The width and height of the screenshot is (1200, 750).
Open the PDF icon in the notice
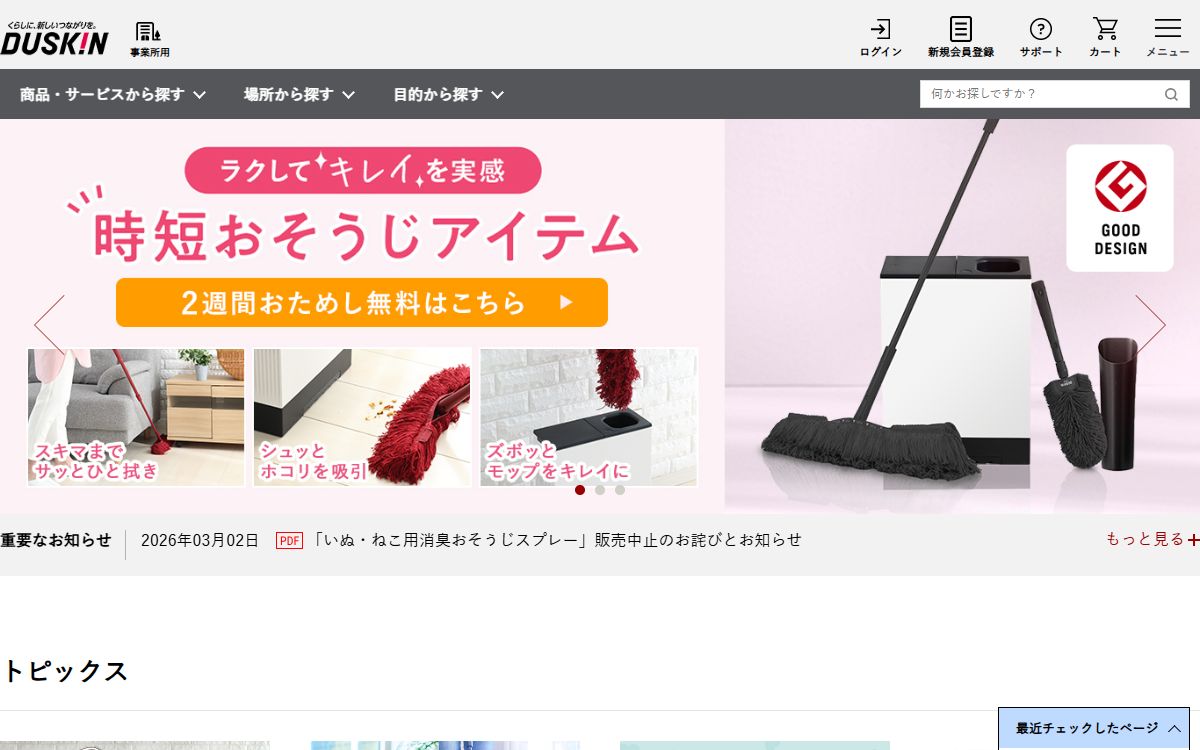tap(289, 540)
